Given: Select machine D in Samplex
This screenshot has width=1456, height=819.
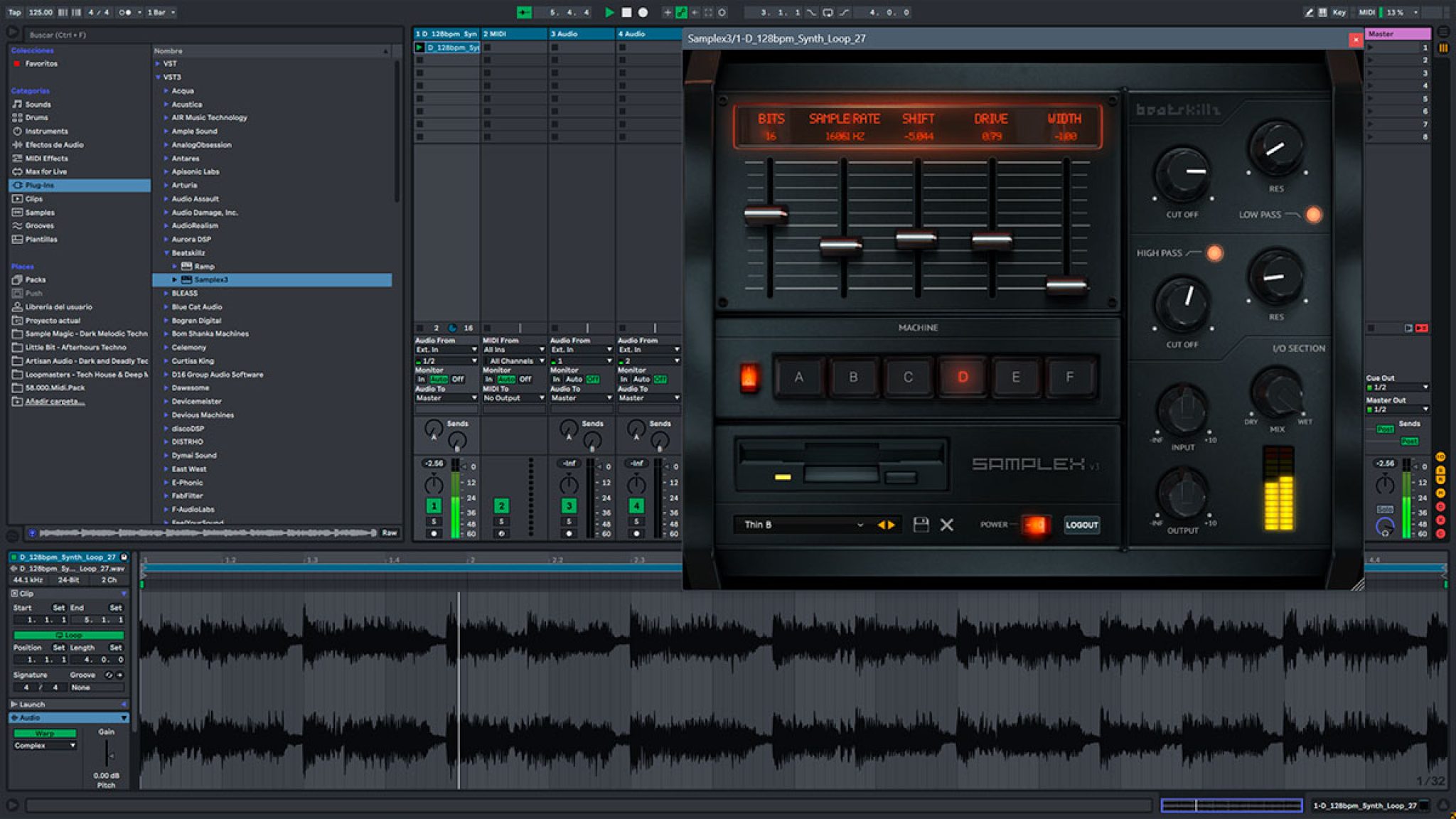Looking at the screenshot, I should click(962, 377).
